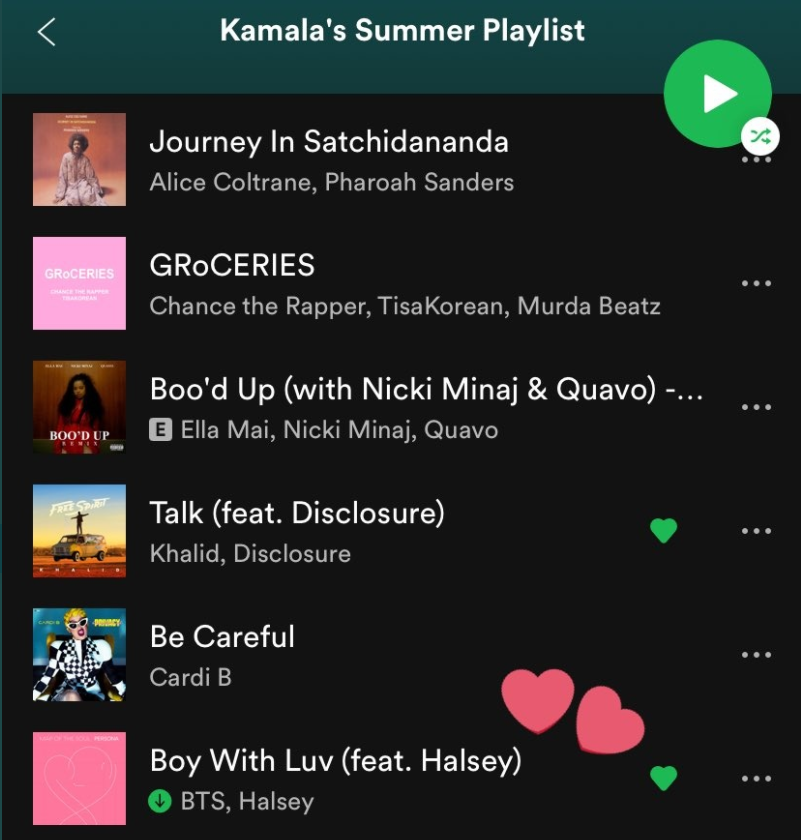Tap the Kamala's Summer Playlist title
Image resolution: width=801 pixels, height=840 pixels.
point(402,31)
